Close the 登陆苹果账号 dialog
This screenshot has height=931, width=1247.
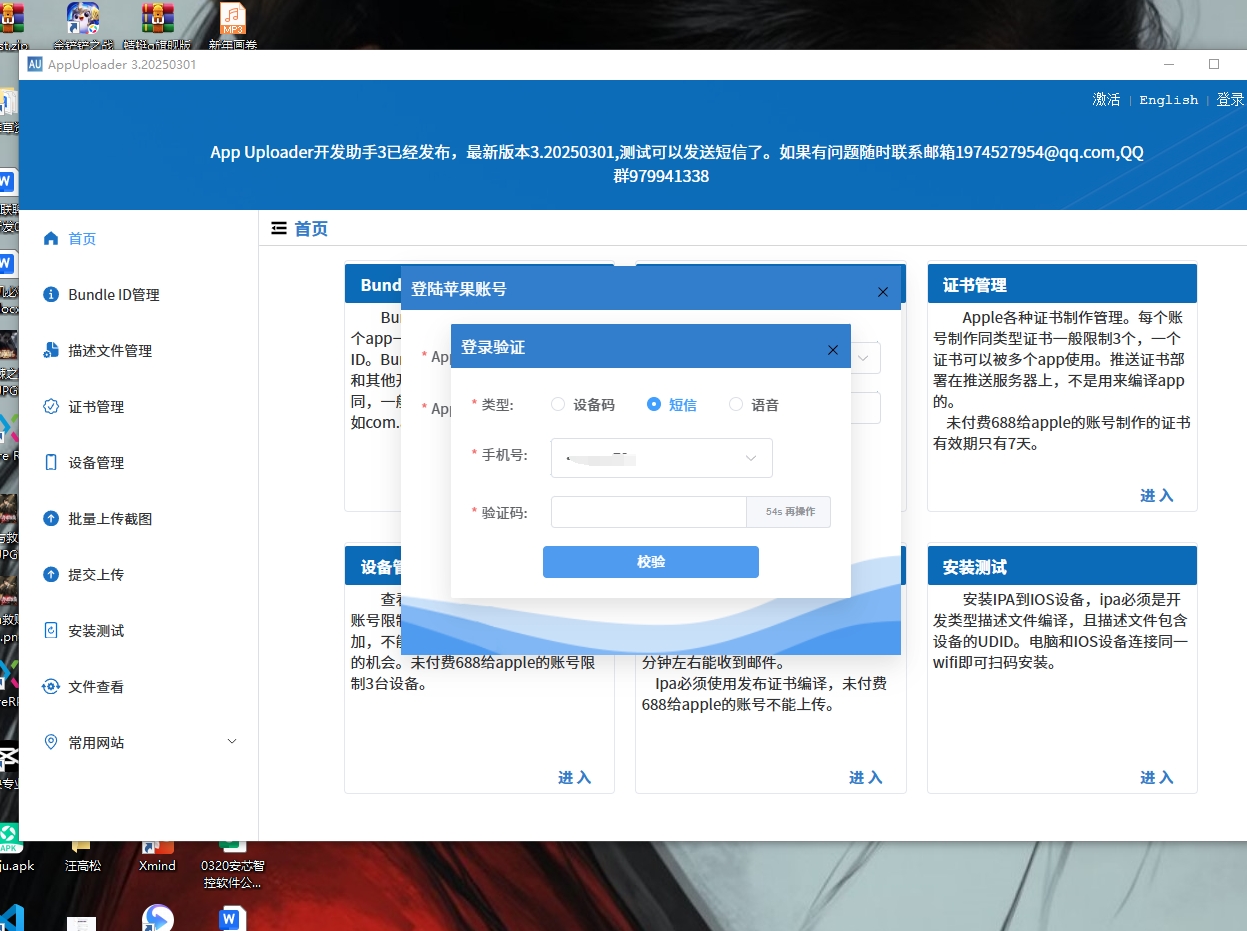pyautogui.click(x=883, y=292)
